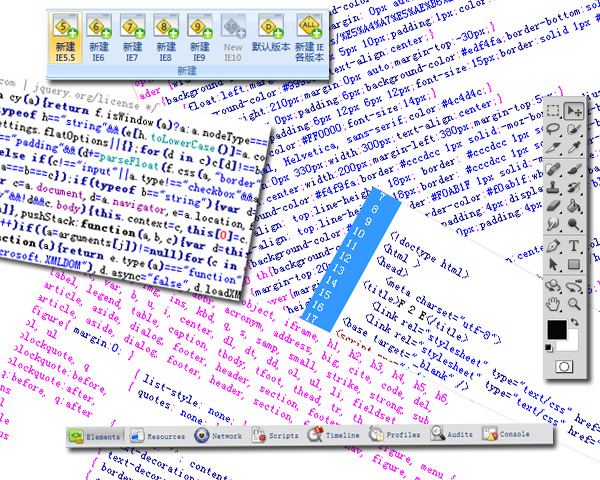Switch to the Audits tab
Viewport: 600px width, 480px height.
pyautogui.click(x=452, y=434)
